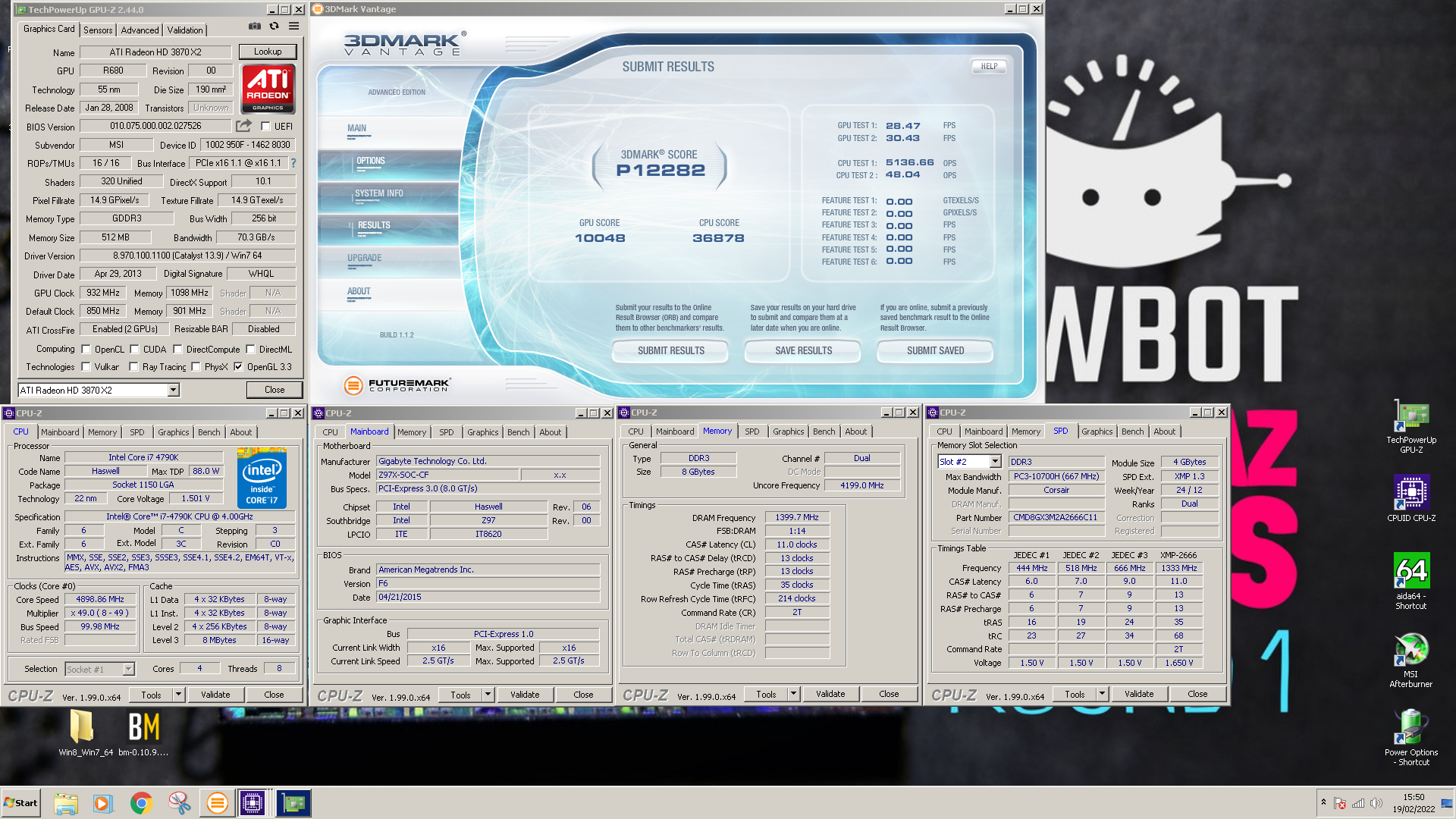Screen dimensions: 1456x819
Task: Click the GPU Clock 932 MHz field
Action: (x=103, y=293)
